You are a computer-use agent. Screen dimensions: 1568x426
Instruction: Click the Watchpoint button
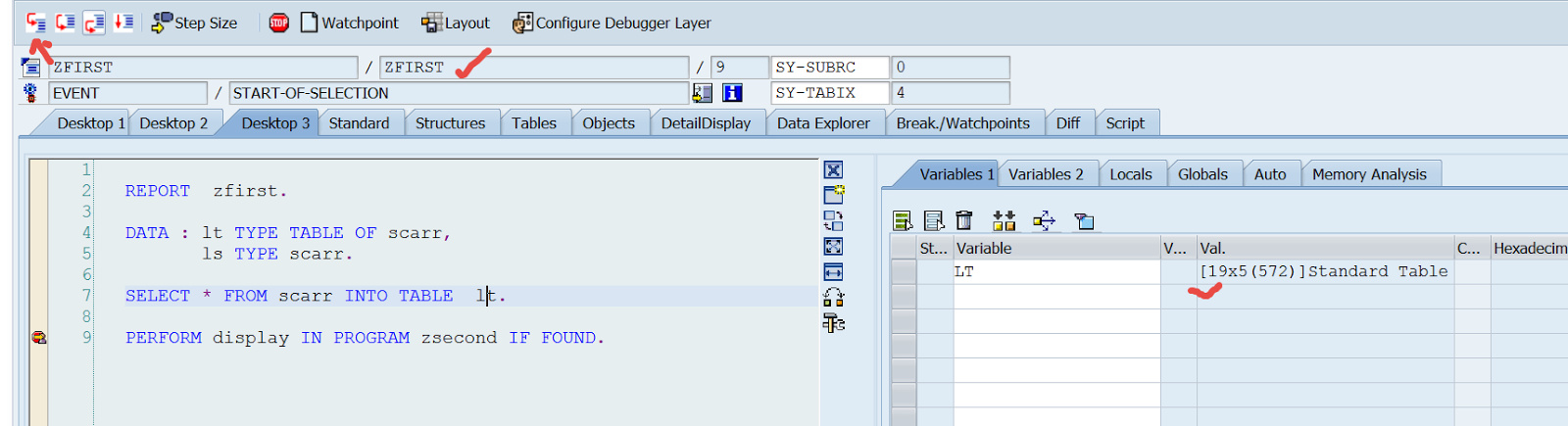coord(349,23)
